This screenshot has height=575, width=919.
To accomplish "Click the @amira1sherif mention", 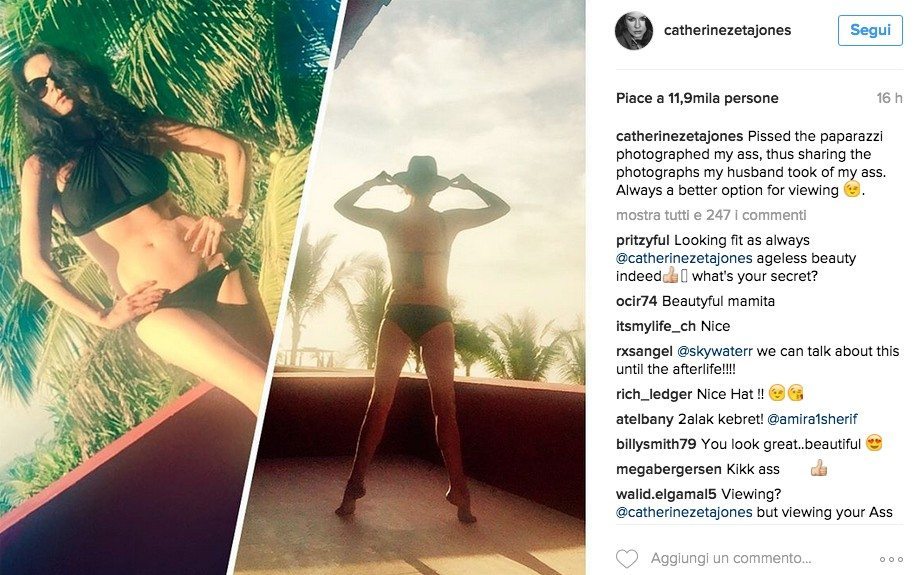I will pos(812,420).
